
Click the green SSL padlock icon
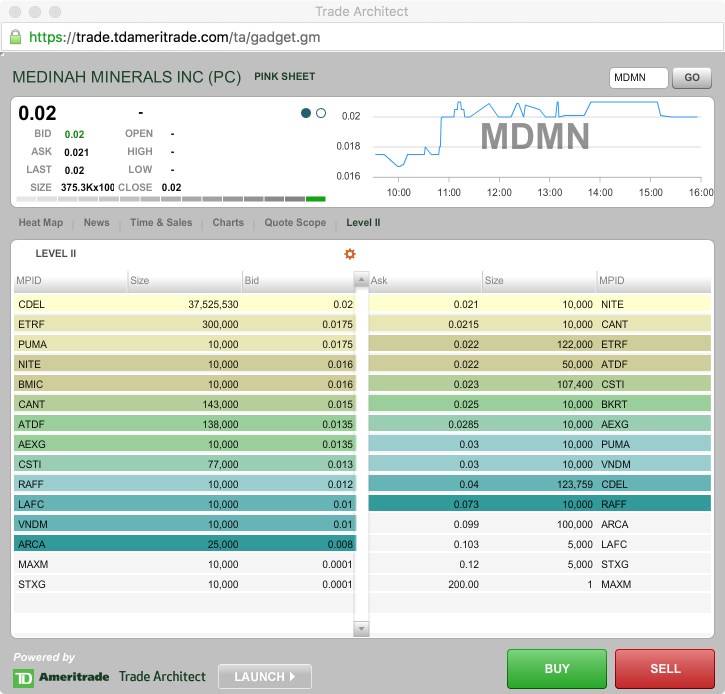coord(15,37)
